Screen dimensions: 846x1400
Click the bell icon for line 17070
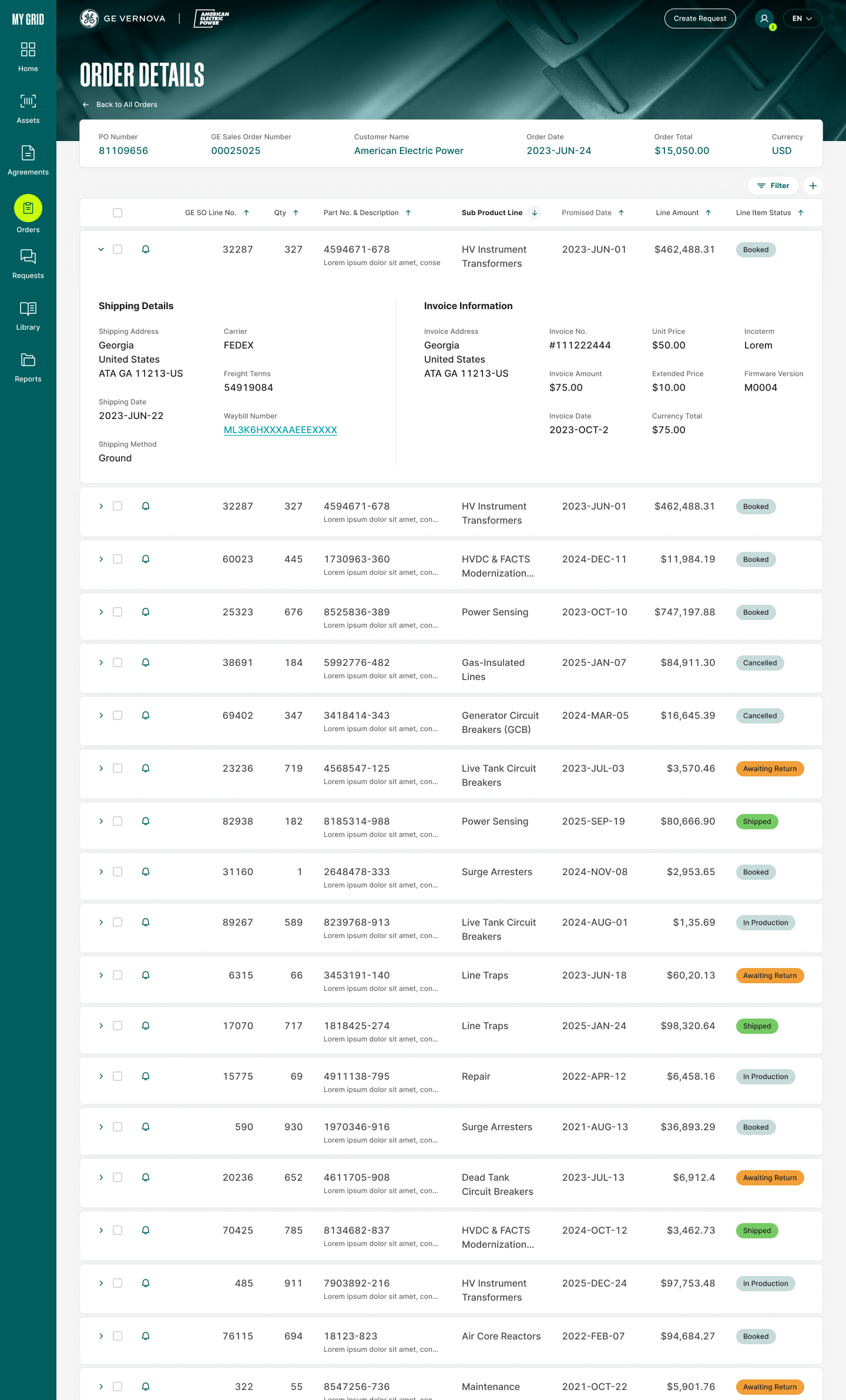(146, 1026)
